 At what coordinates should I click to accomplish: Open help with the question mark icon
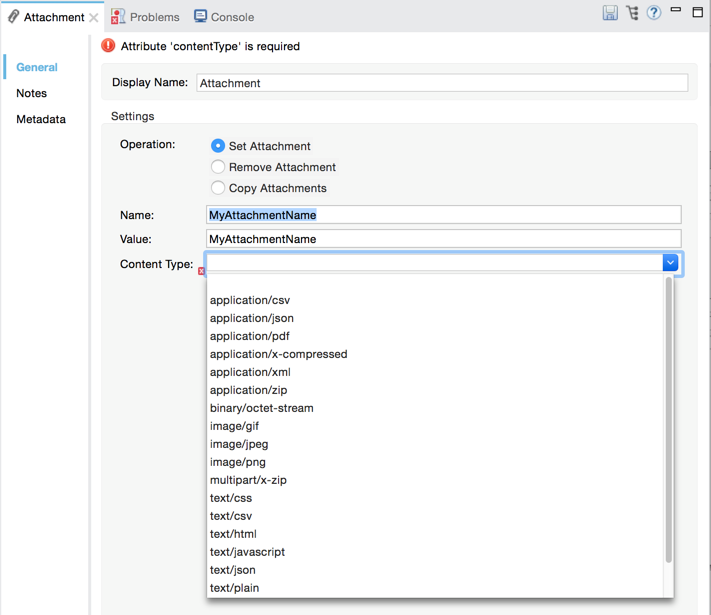click(654, 13)
